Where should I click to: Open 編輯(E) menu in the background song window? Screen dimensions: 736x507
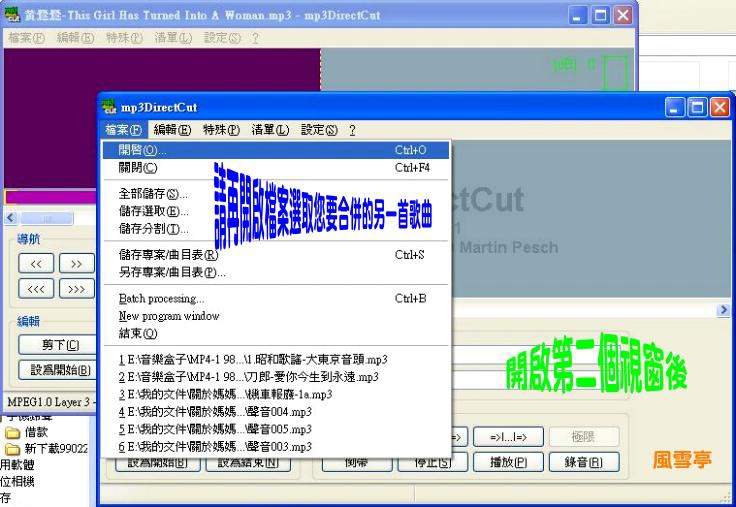tap(75, 38)
